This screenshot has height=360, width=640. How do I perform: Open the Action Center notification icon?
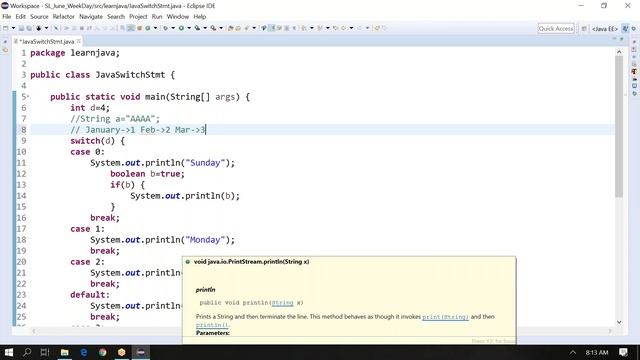point(623,352)
